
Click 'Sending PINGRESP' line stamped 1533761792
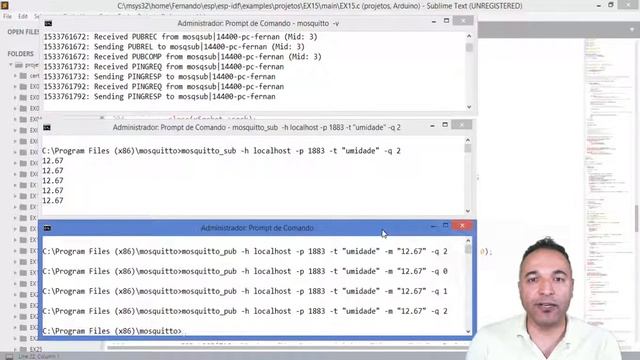pyautogui.click(x=160, y=97)
